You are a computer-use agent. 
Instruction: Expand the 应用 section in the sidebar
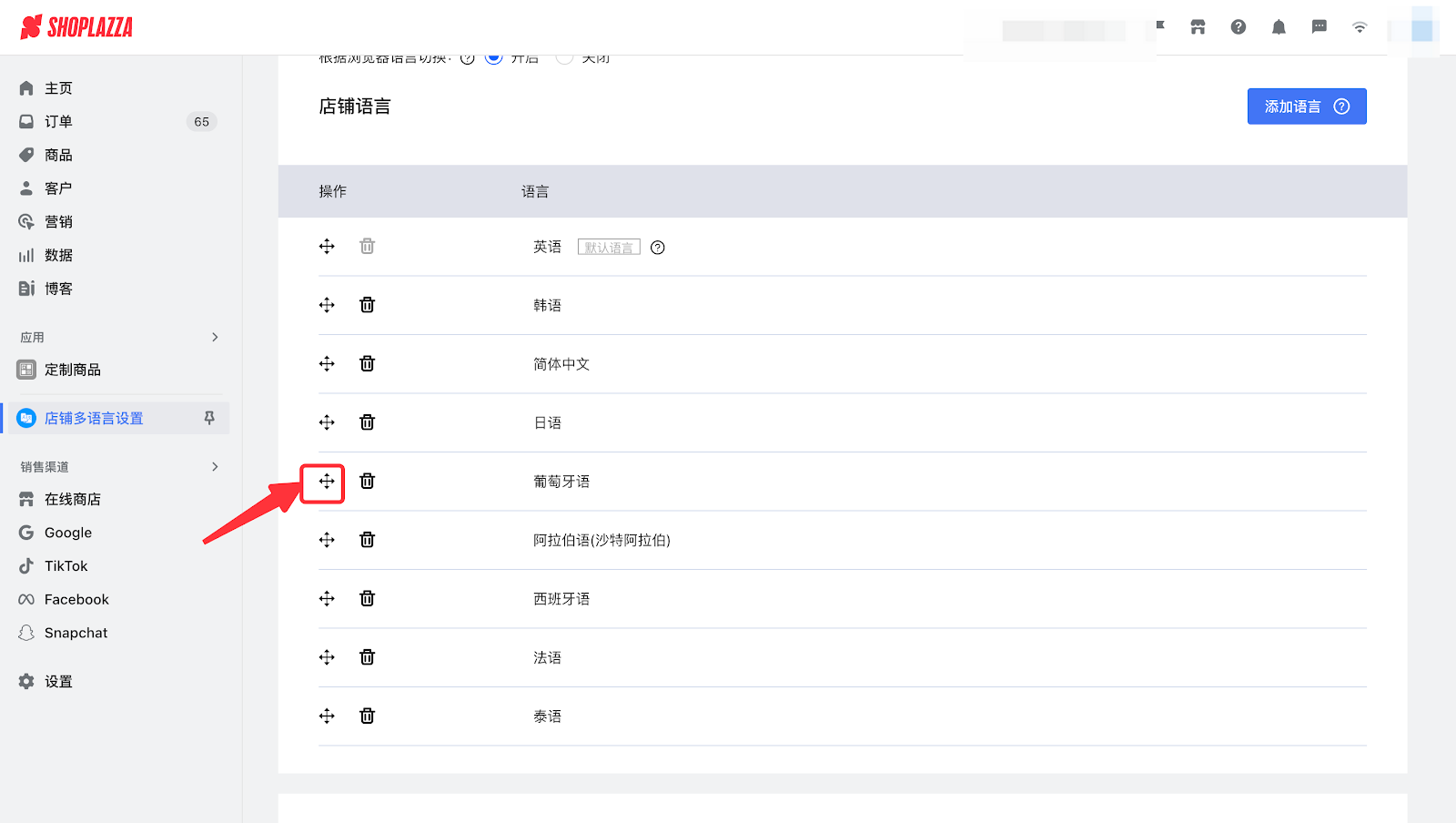pos(215,336)
